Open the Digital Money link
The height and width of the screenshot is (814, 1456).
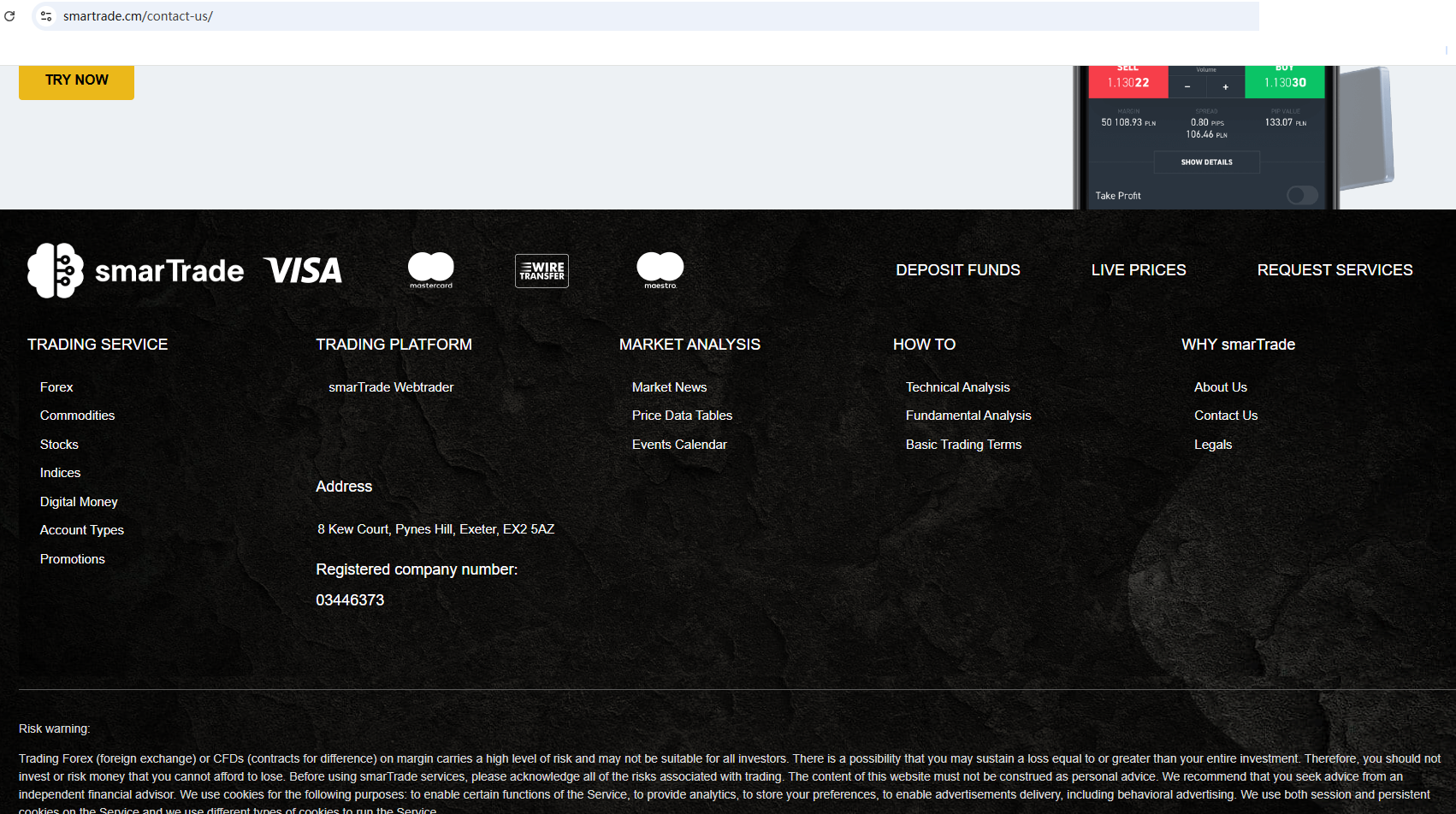pyautogui.click(x=79, y=502)
